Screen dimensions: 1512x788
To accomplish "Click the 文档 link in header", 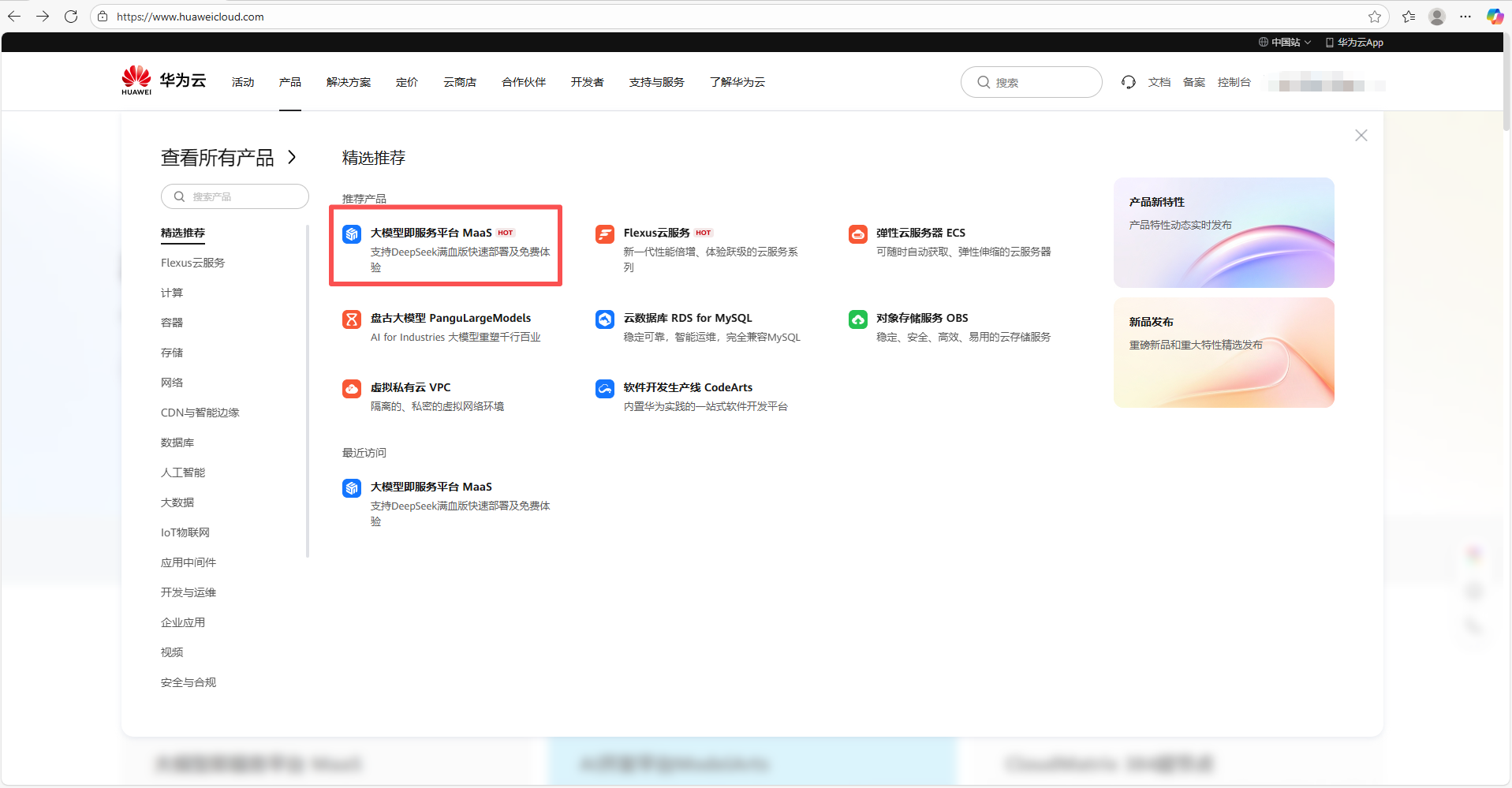I will [1159, 82].
